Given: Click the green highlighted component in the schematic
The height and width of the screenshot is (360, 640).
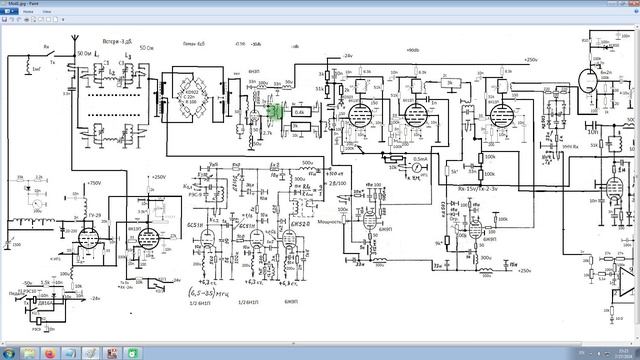Looking at the screenshot, I should coord(275,111).
